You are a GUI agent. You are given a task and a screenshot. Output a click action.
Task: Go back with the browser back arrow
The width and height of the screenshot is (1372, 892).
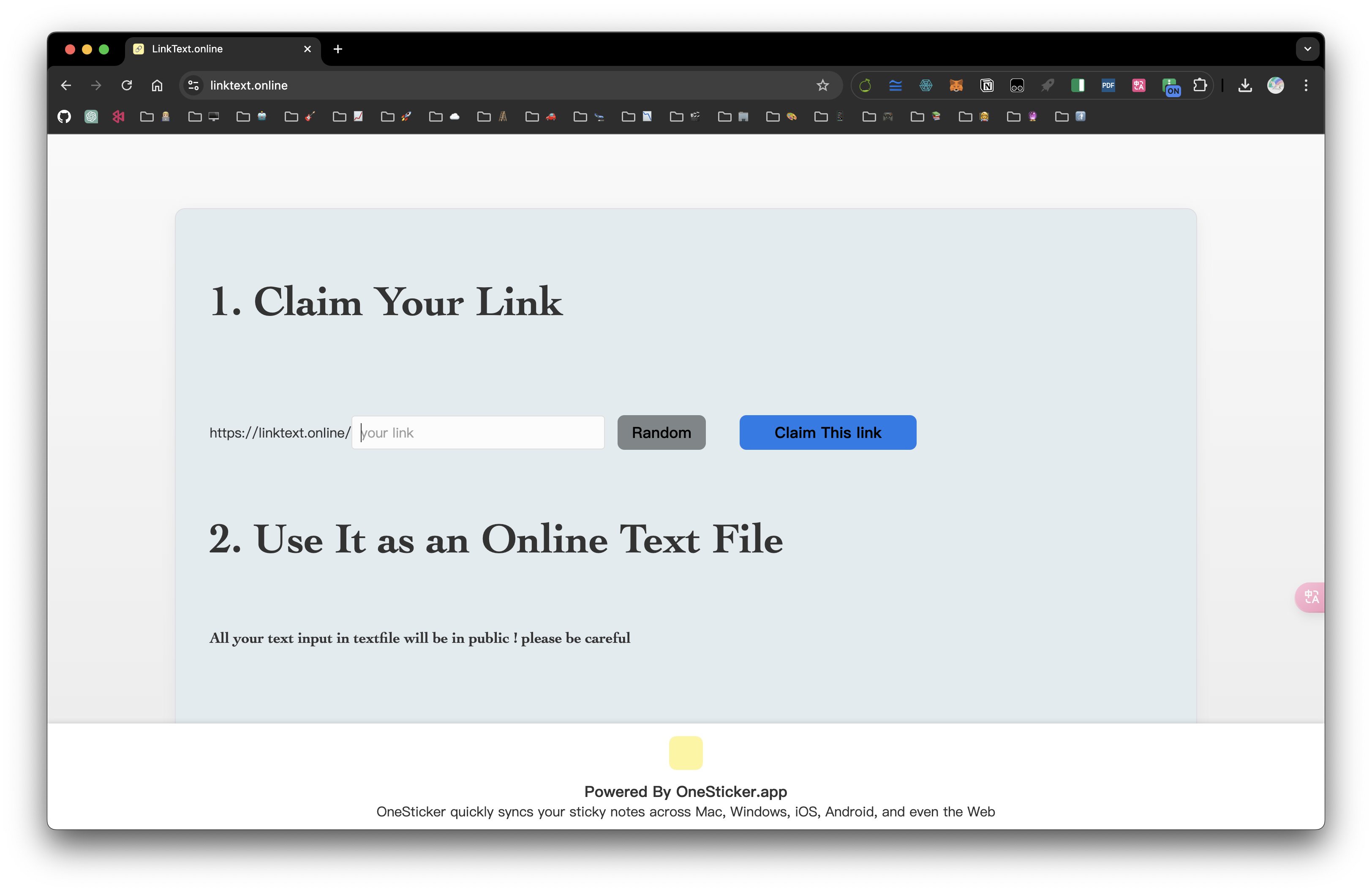66,85
